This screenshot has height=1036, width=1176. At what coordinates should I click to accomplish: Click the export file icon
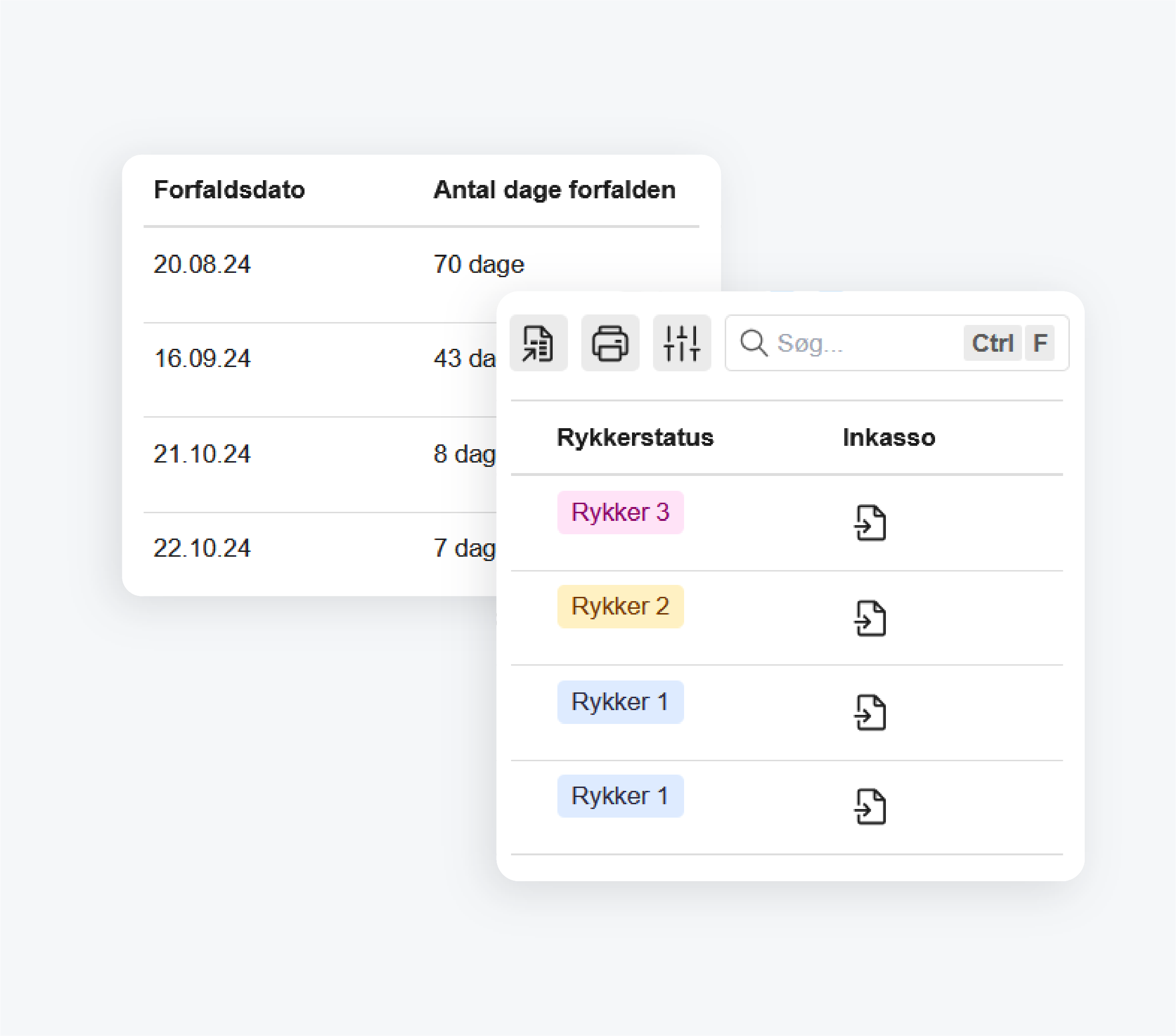[538, 343]
